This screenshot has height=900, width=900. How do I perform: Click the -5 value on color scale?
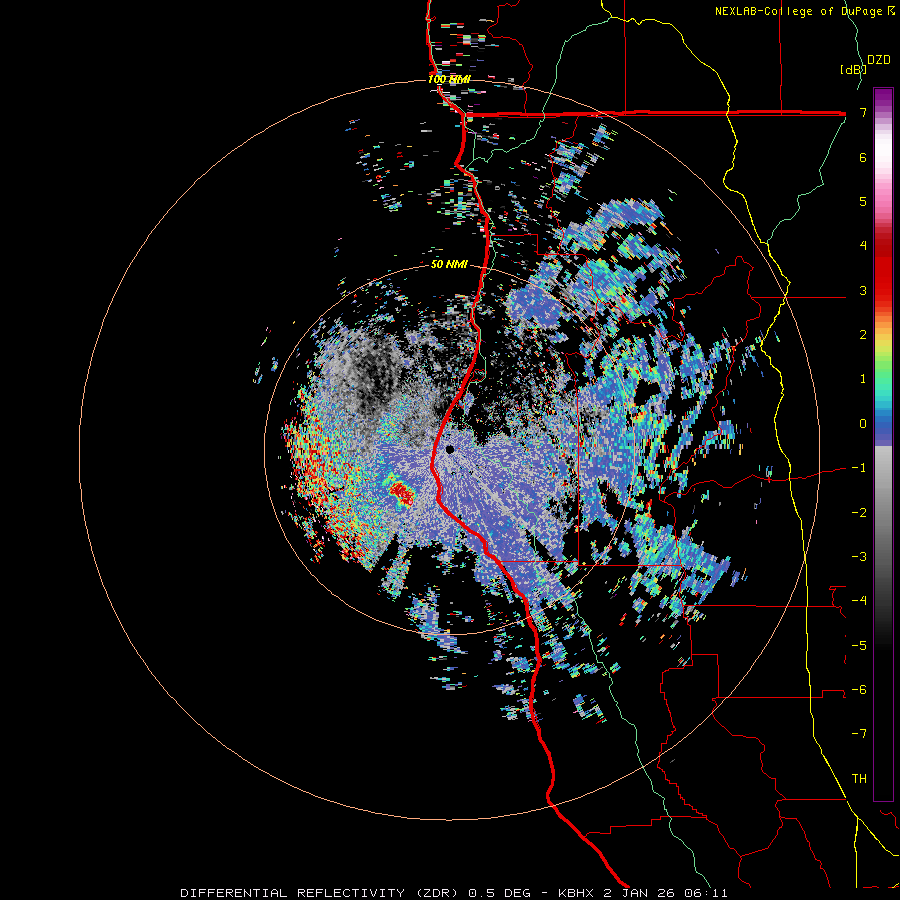tap(859, 645)
